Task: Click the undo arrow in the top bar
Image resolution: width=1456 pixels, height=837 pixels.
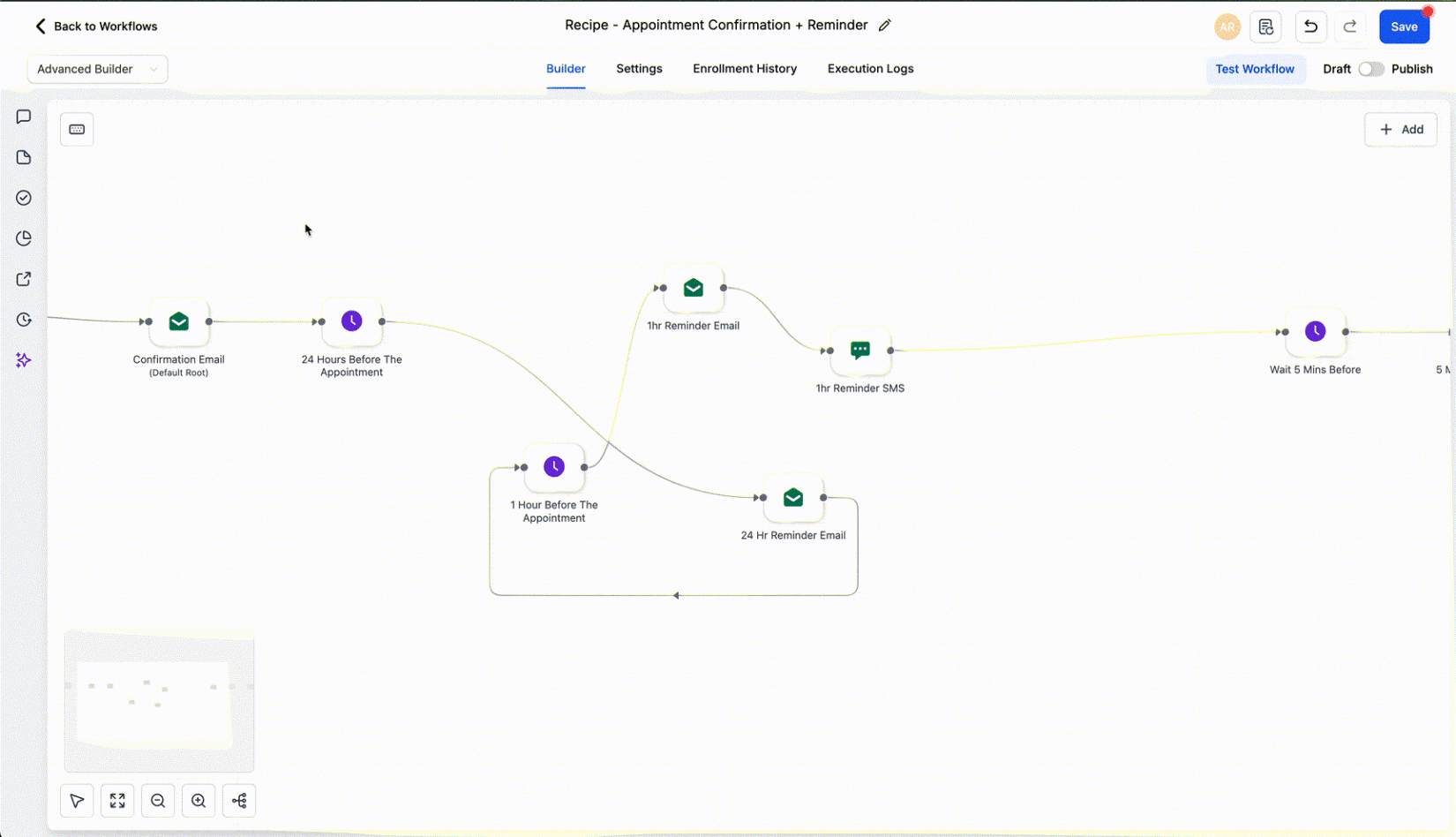Action: tap(1310, 26)
